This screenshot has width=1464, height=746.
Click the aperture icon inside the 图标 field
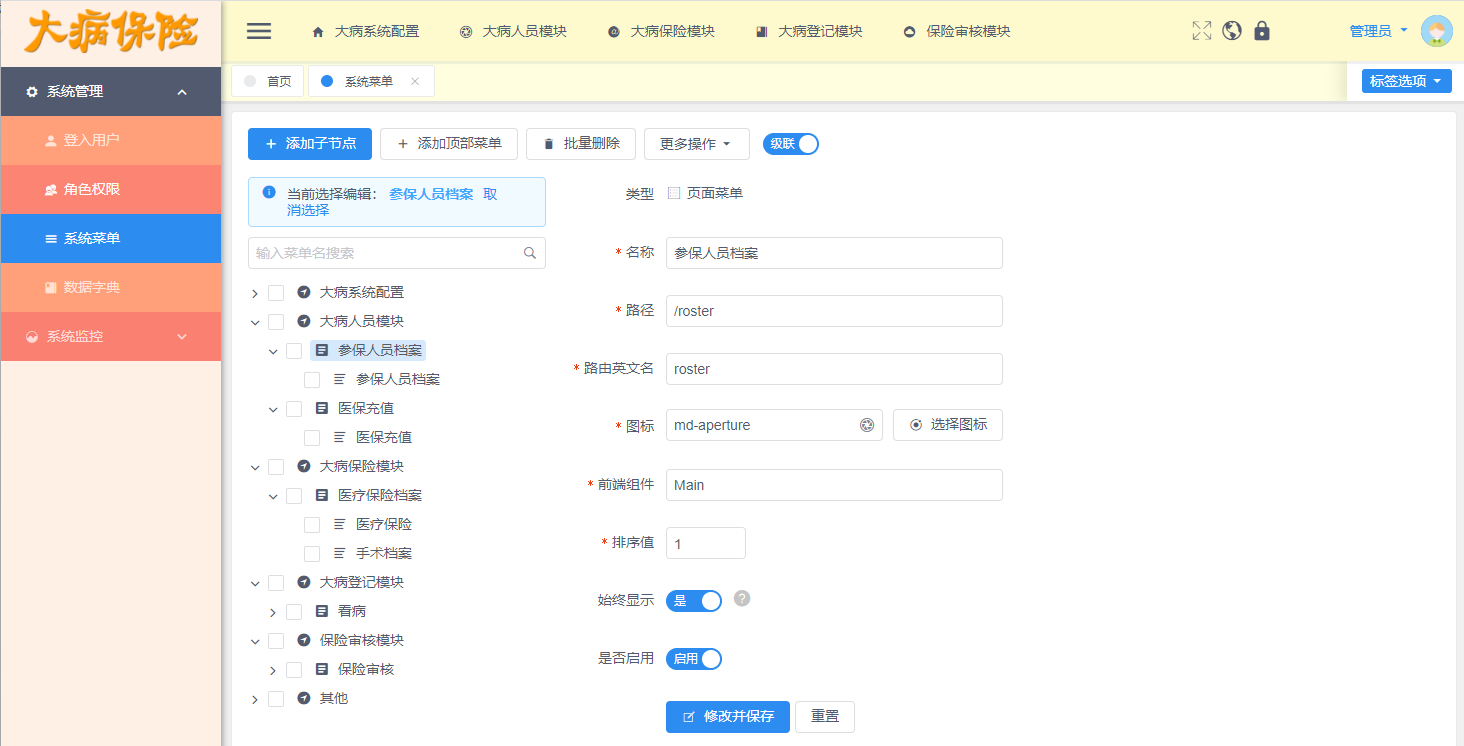click(866, 424)
